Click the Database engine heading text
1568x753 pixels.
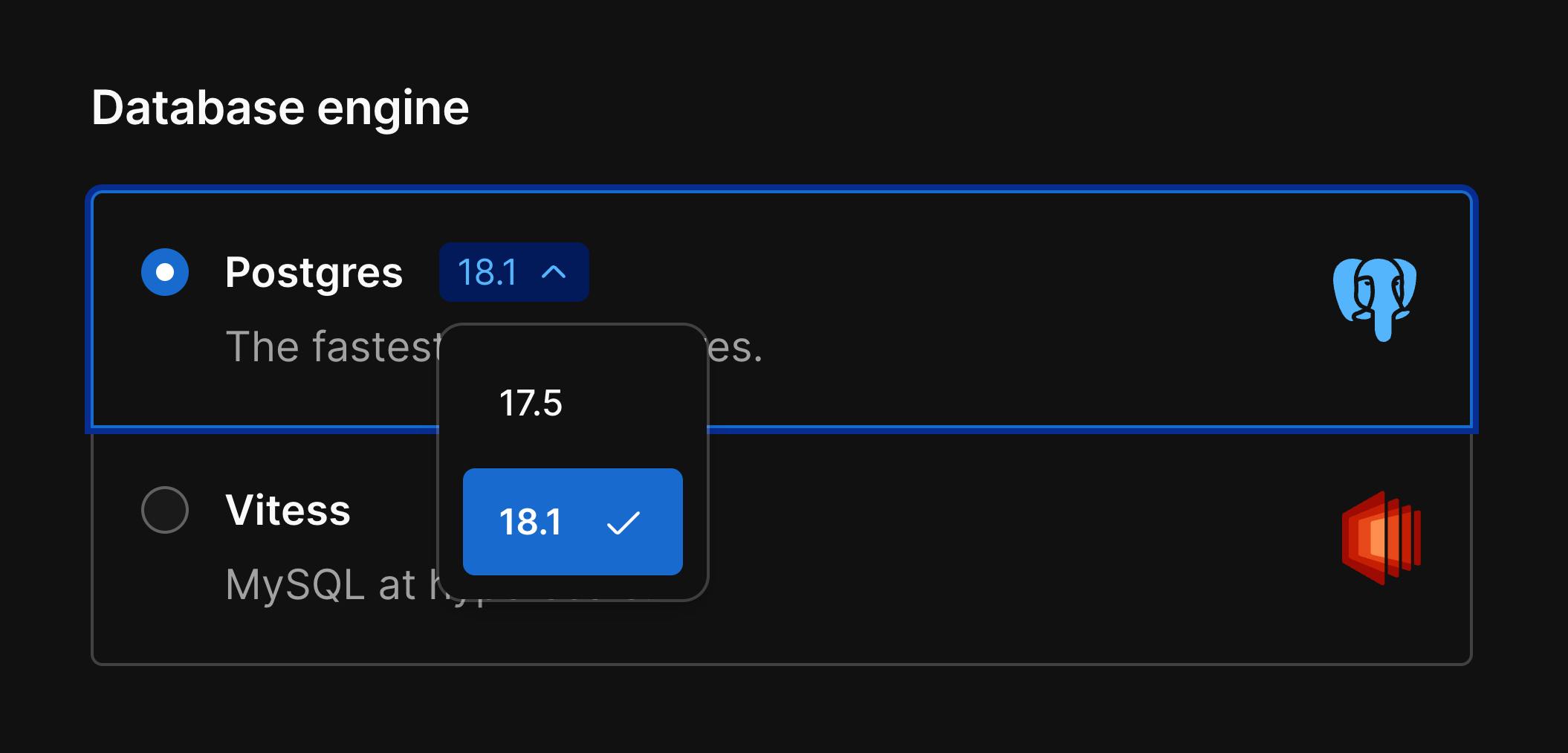[281, 107]
